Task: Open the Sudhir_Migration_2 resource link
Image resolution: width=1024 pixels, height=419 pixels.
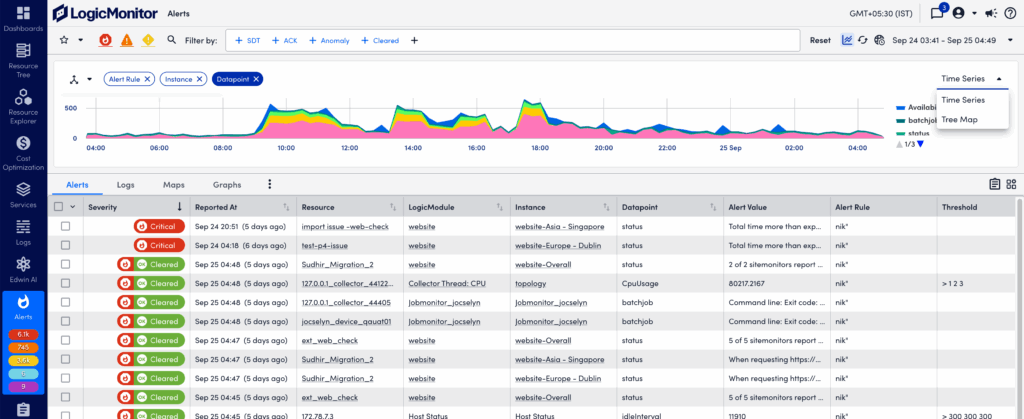Action: point(337,264)
